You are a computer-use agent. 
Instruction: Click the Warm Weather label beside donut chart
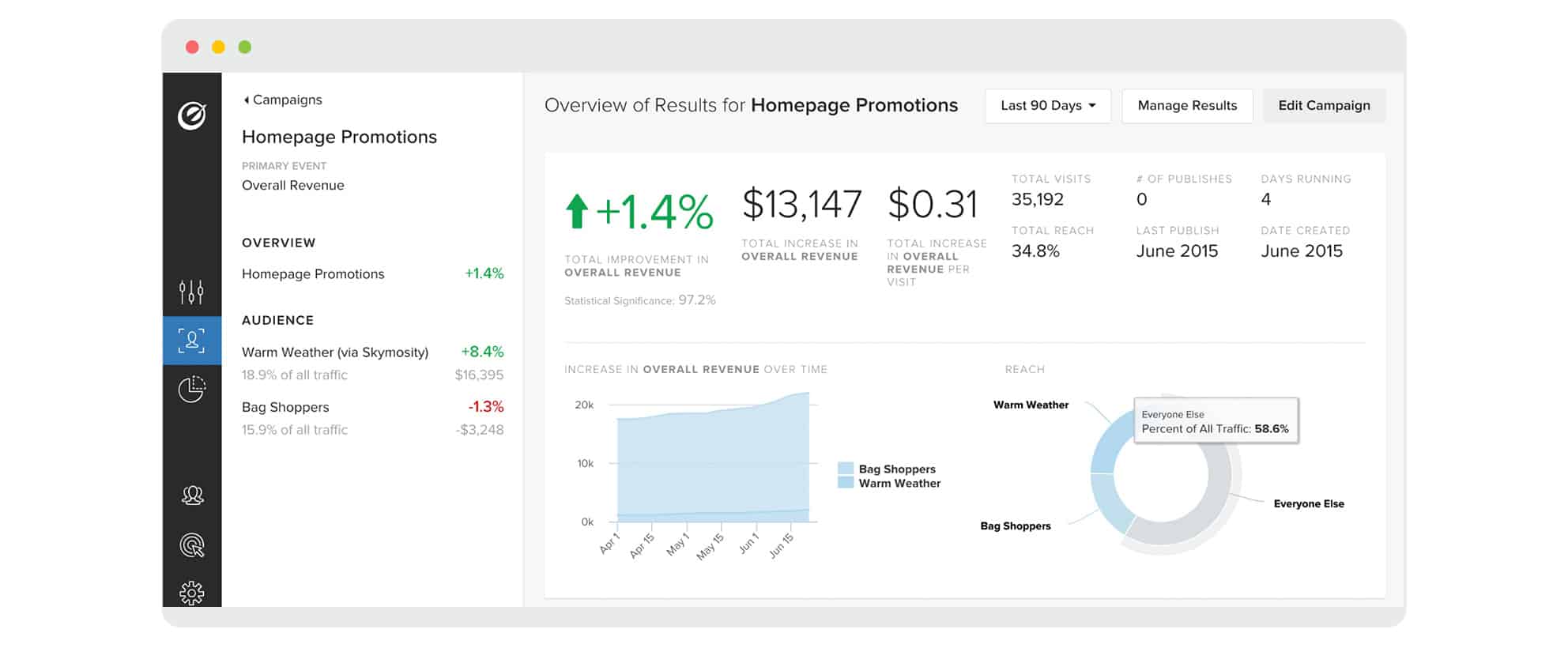(x=1030, y=405)
